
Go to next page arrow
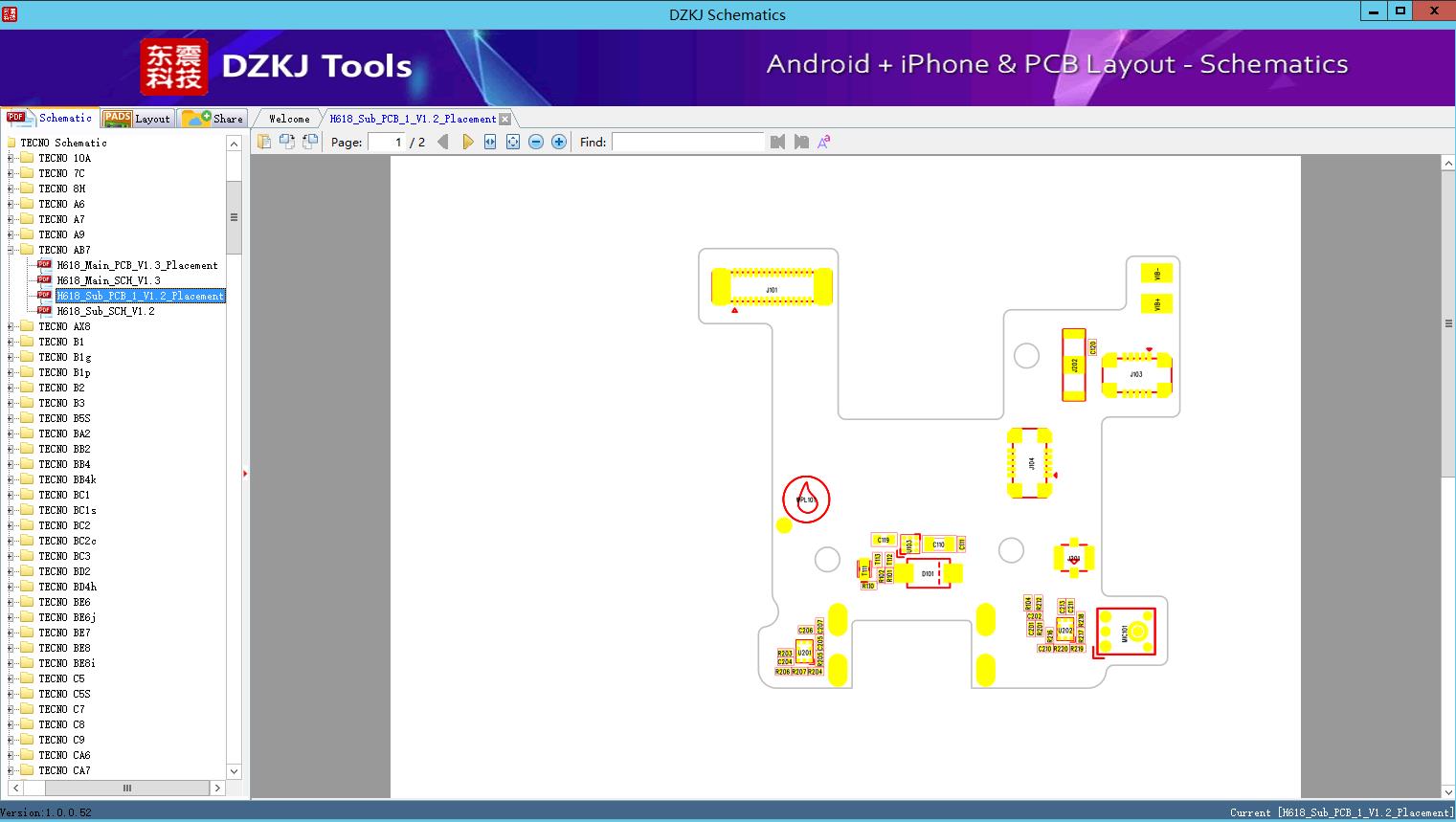[467, 142]
